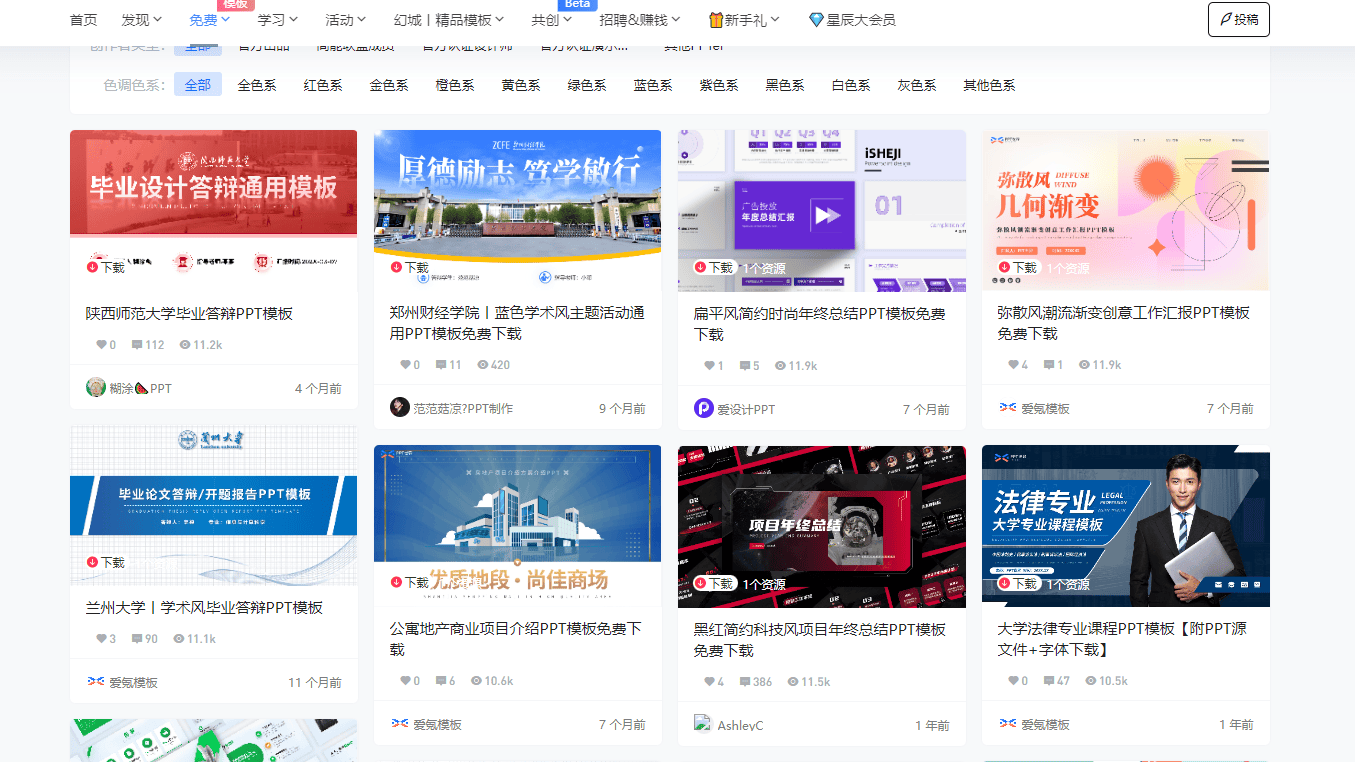Expand the 学习 navigation dropdown
Viewport: 1355px width, 762px height.
(278, 20)
